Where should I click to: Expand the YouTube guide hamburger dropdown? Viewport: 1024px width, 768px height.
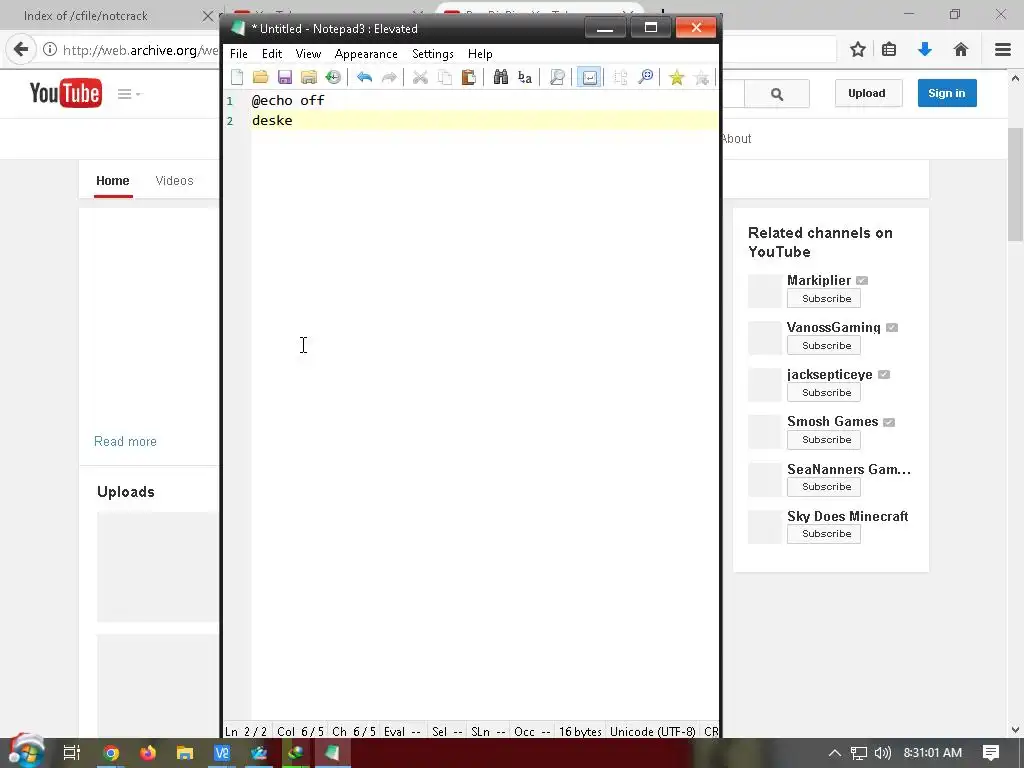129,94
